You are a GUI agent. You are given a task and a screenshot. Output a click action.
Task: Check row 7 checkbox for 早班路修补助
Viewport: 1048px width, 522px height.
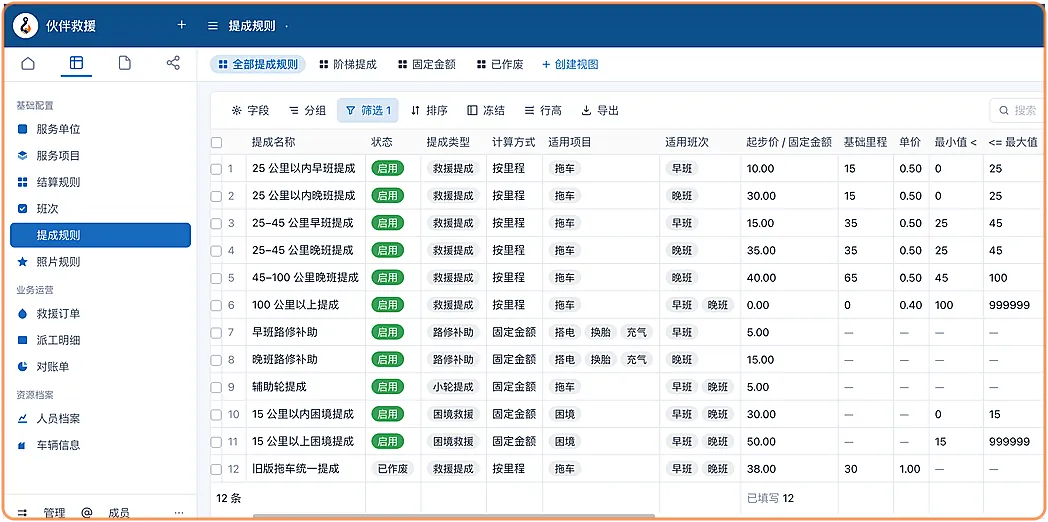216,333
